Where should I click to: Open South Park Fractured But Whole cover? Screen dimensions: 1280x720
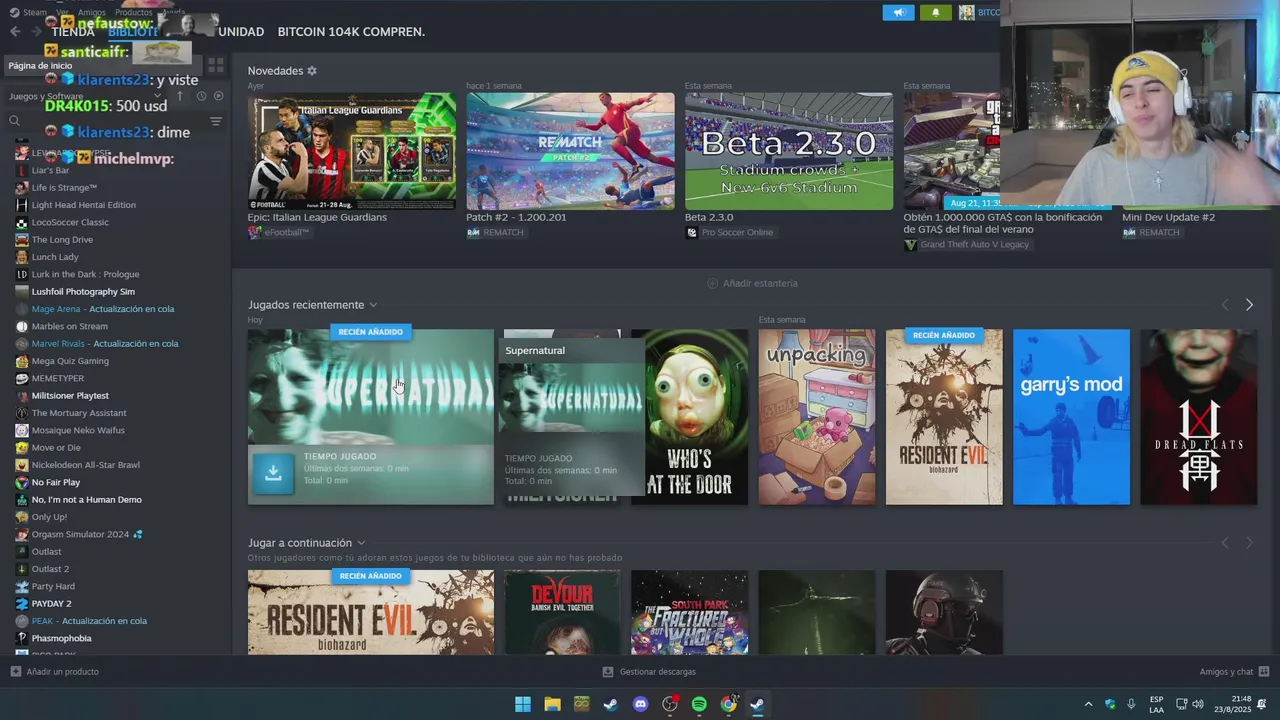coord(690,612)
